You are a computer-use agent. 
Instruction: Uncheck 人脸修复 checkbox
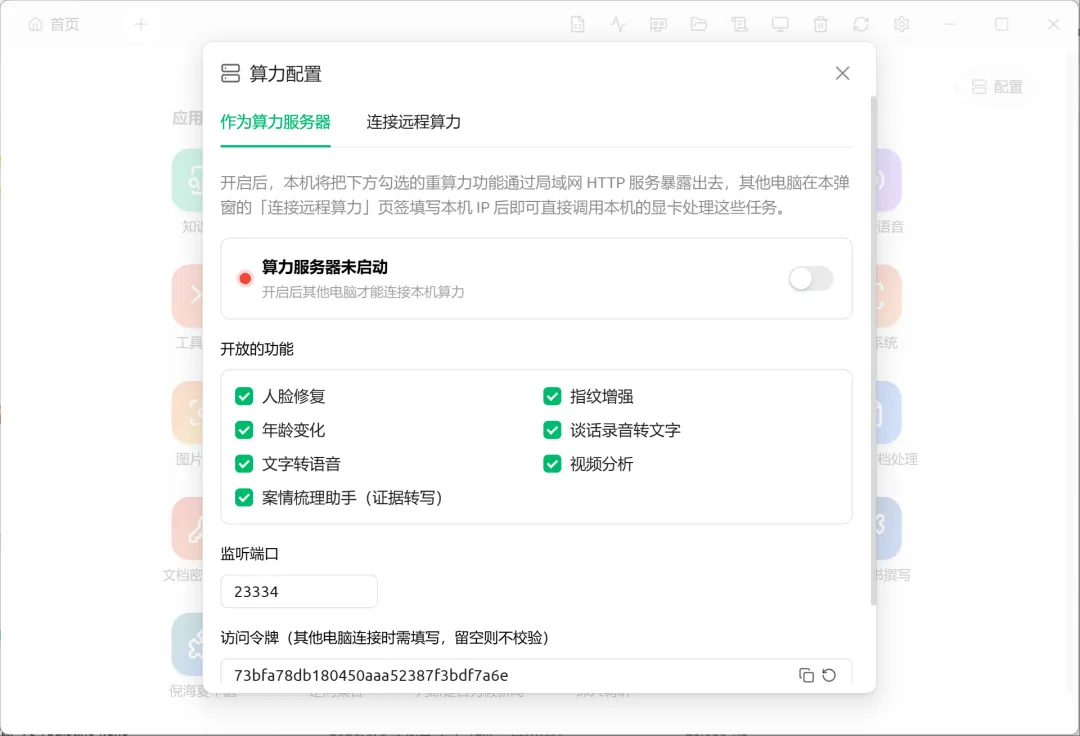point(244,397)
